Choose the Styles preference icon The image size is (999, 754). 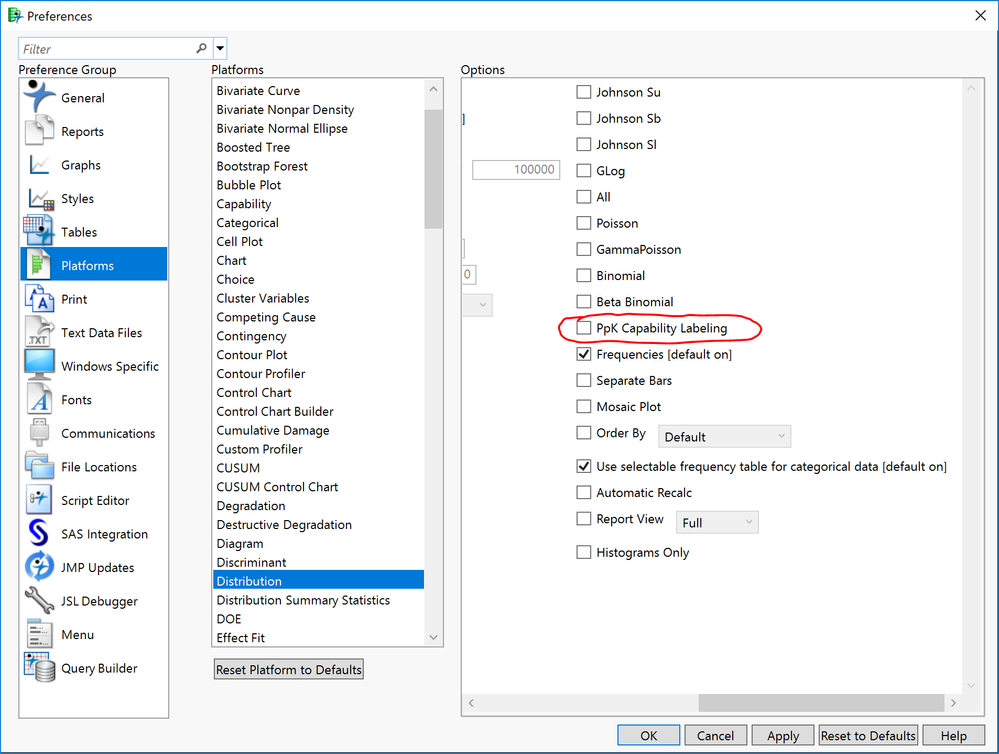click(40, 198)
